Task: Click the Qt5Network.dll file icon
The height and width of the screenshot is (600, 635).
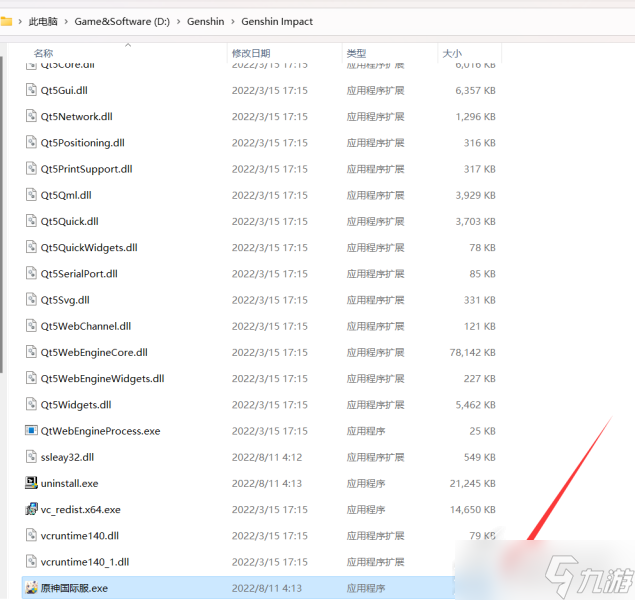Action: click(31, 116)
